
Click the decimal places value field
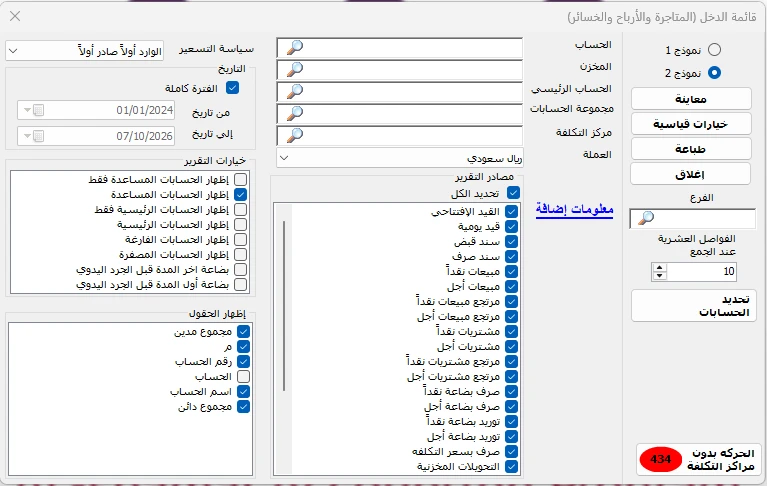(702, 271)
